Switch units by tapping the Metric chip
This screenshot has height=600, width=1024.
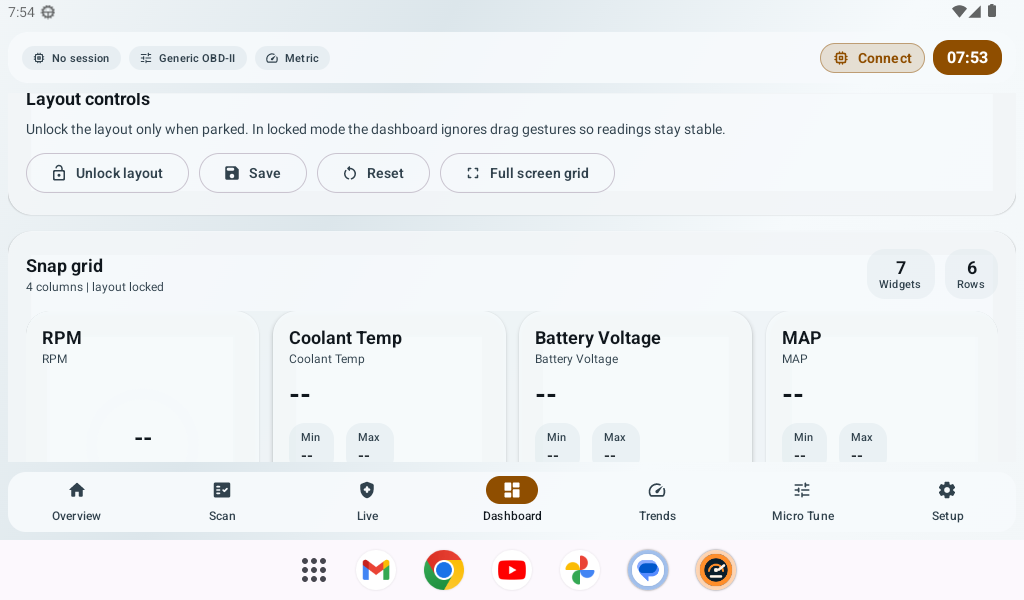point(292,58)
